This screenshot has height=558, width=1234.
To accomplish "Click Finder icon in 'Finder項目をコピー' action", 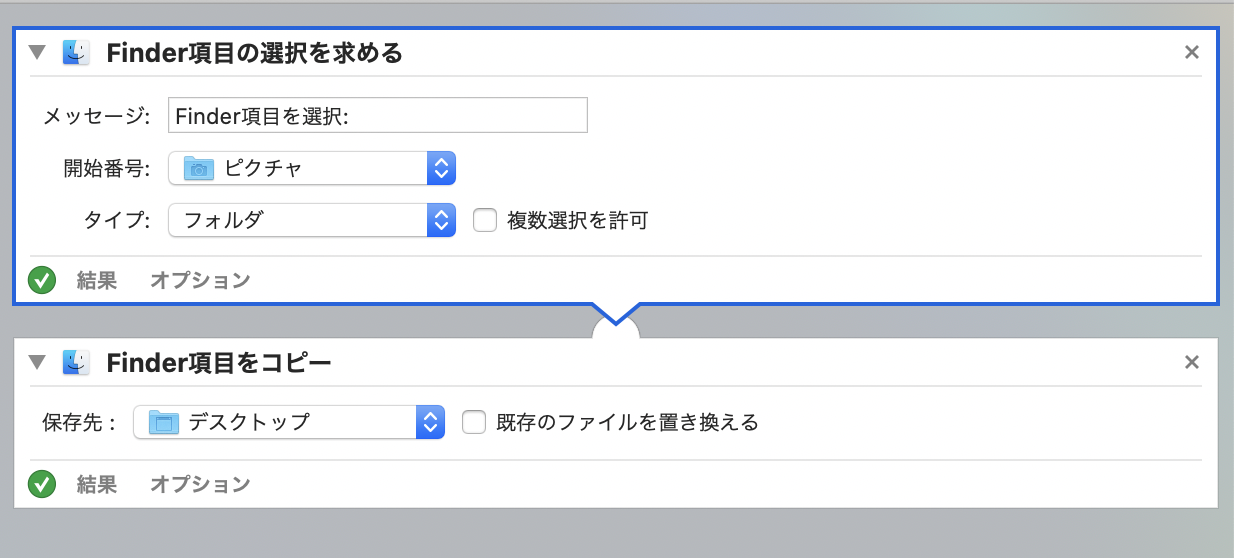I will (x=76, y=362).
